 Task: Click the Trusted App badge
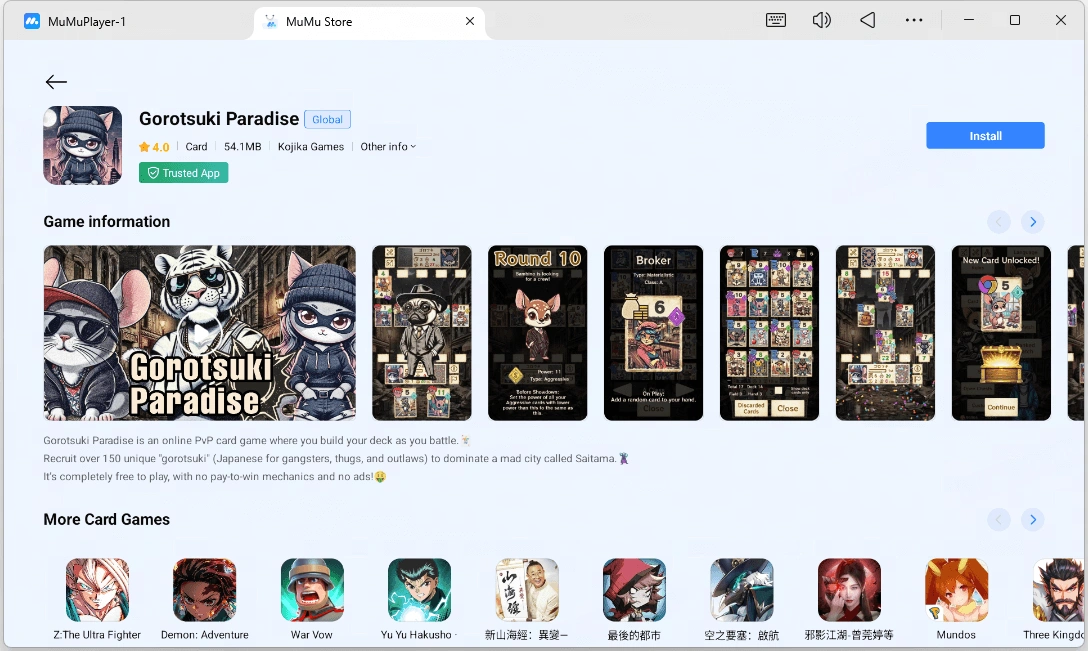183,173
